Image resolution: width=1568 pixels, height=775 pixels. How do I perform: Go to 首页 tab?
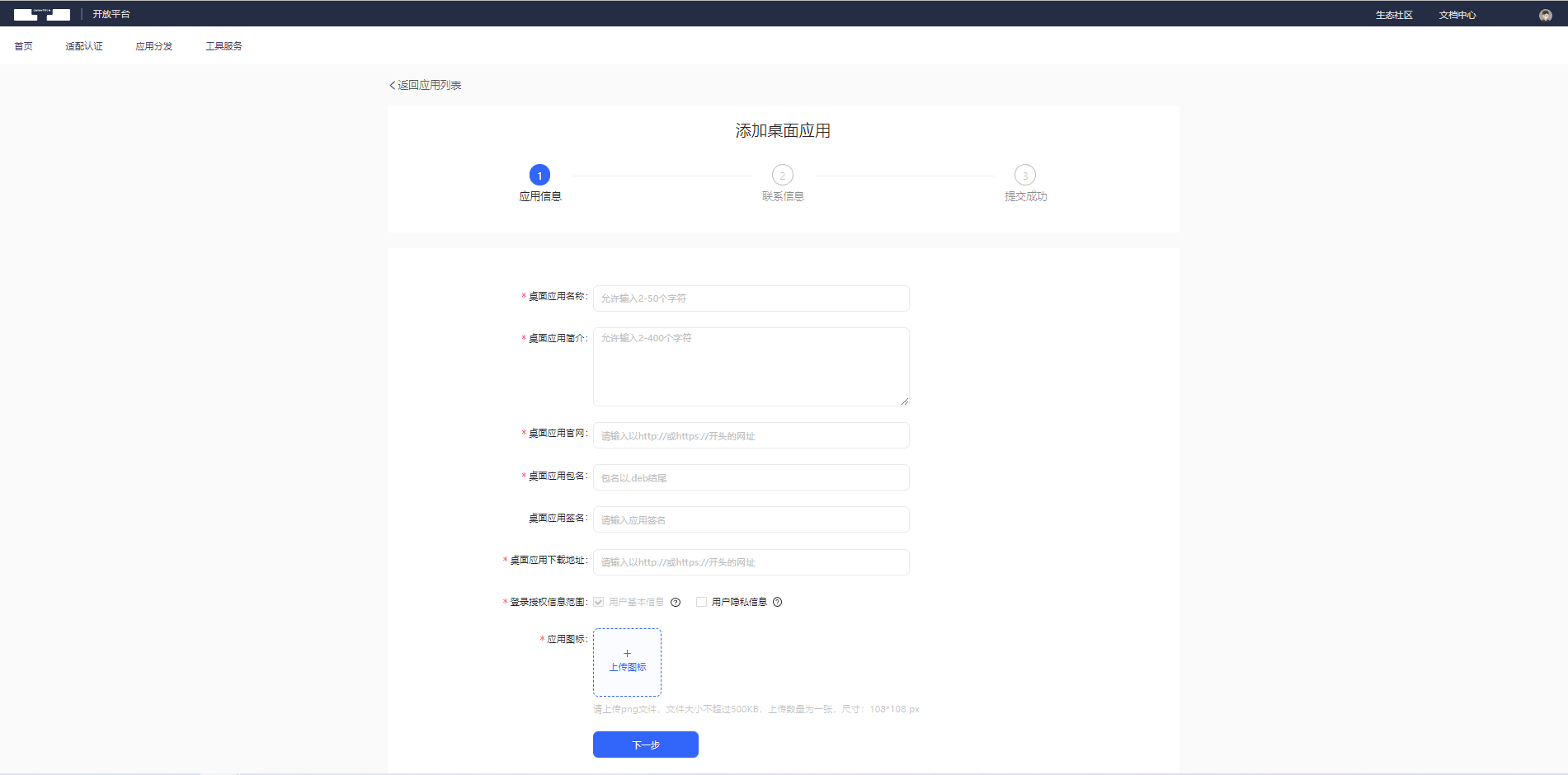coord(23,46)
